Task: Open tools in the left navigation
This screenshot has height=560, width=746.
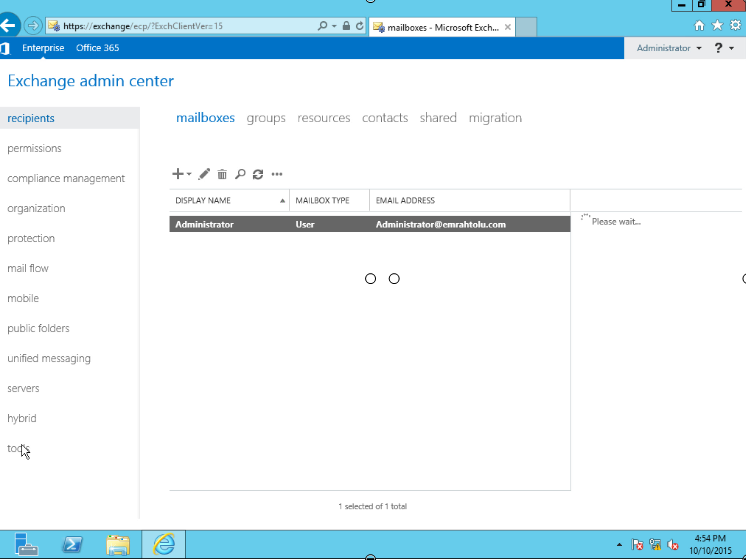Action: 18,448
